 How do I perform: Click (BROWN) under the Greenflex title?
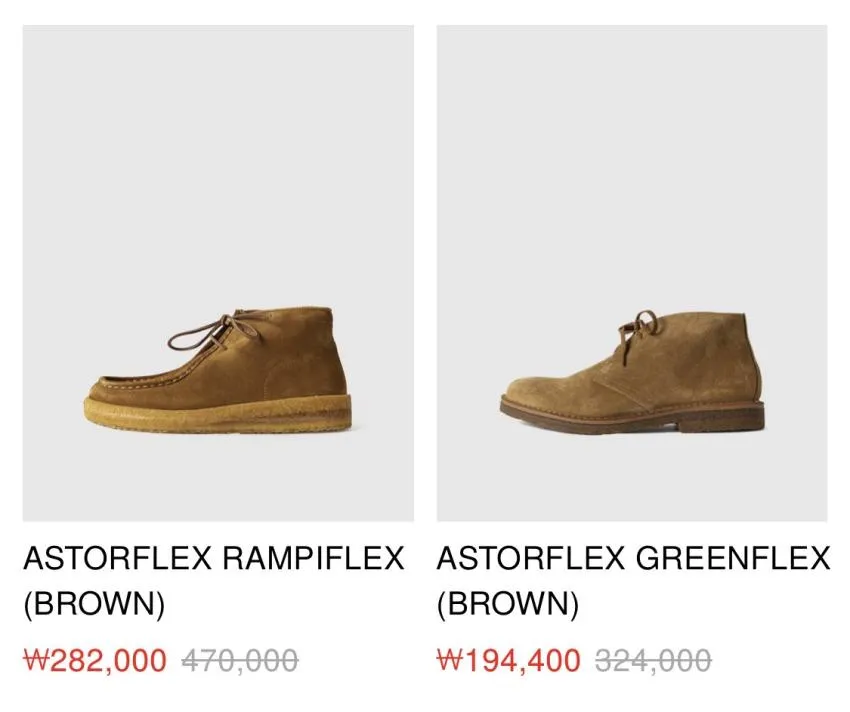click(x=508, y=604)
